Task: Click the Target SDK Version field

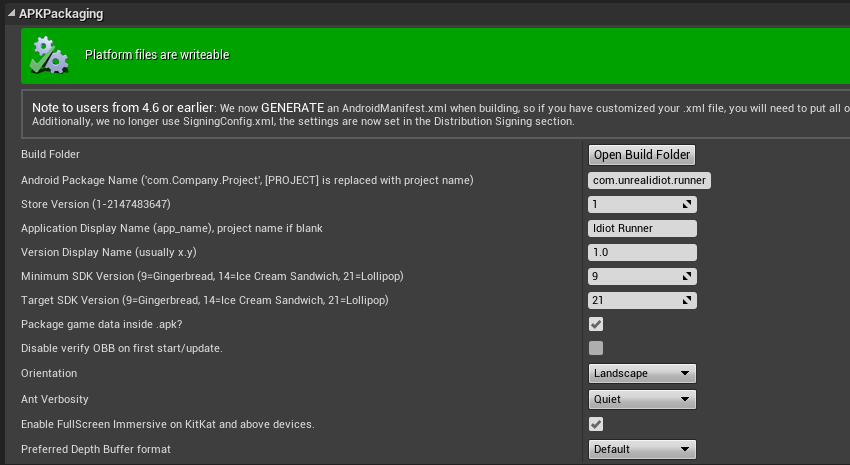Action: pyautogui.click(x=642, y=300)
